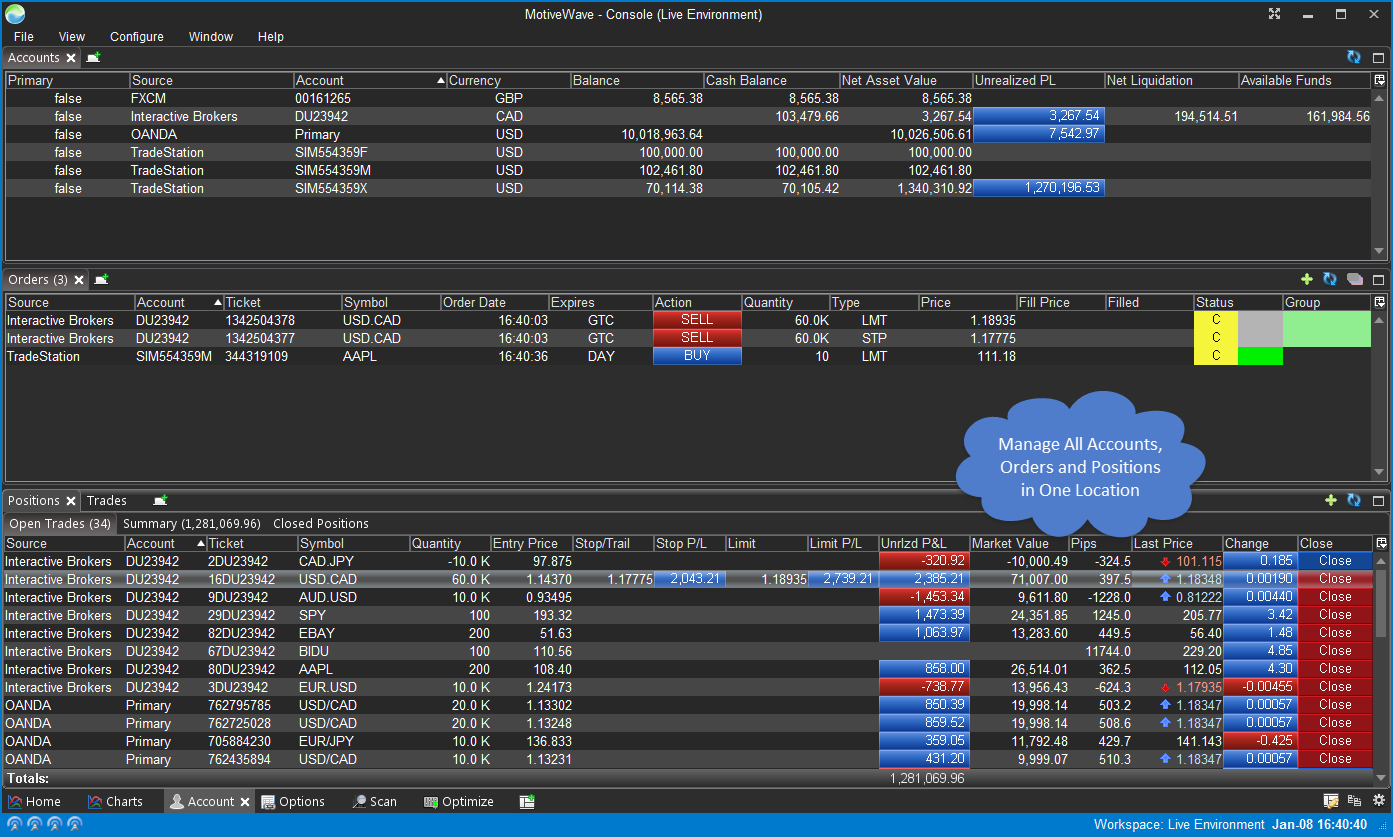Open the Orders table column chooser
Viewport: 1393px width, 837px height.
[x=1380, y=302]
